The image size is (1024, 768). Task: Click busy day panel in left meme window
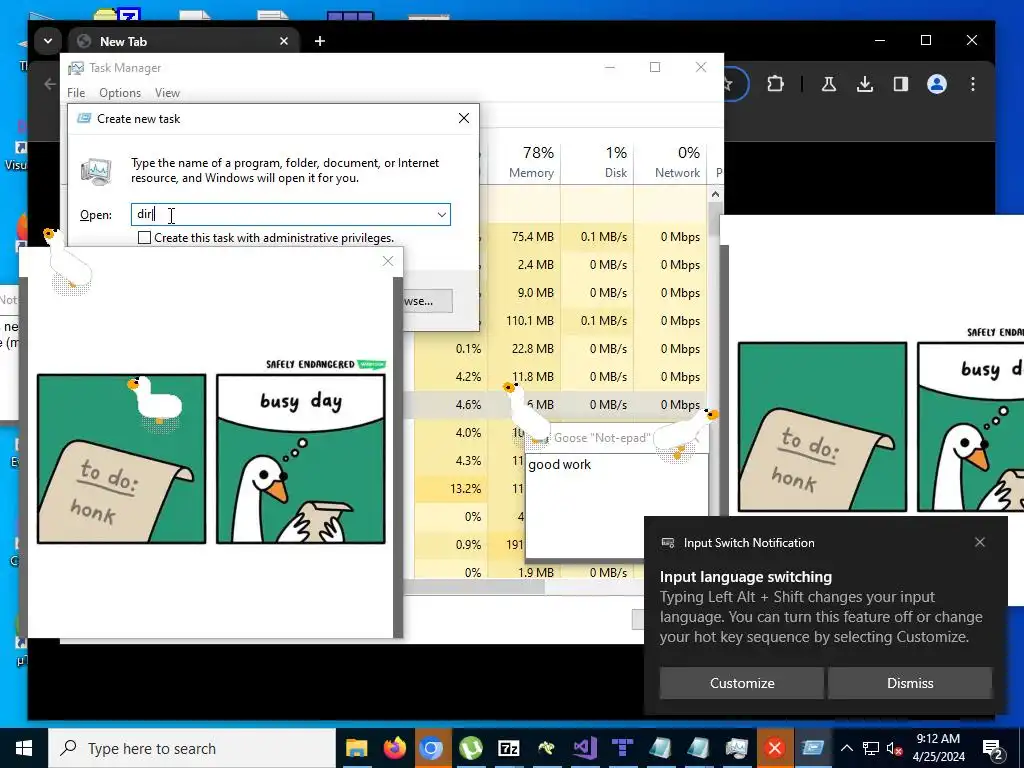300,458
